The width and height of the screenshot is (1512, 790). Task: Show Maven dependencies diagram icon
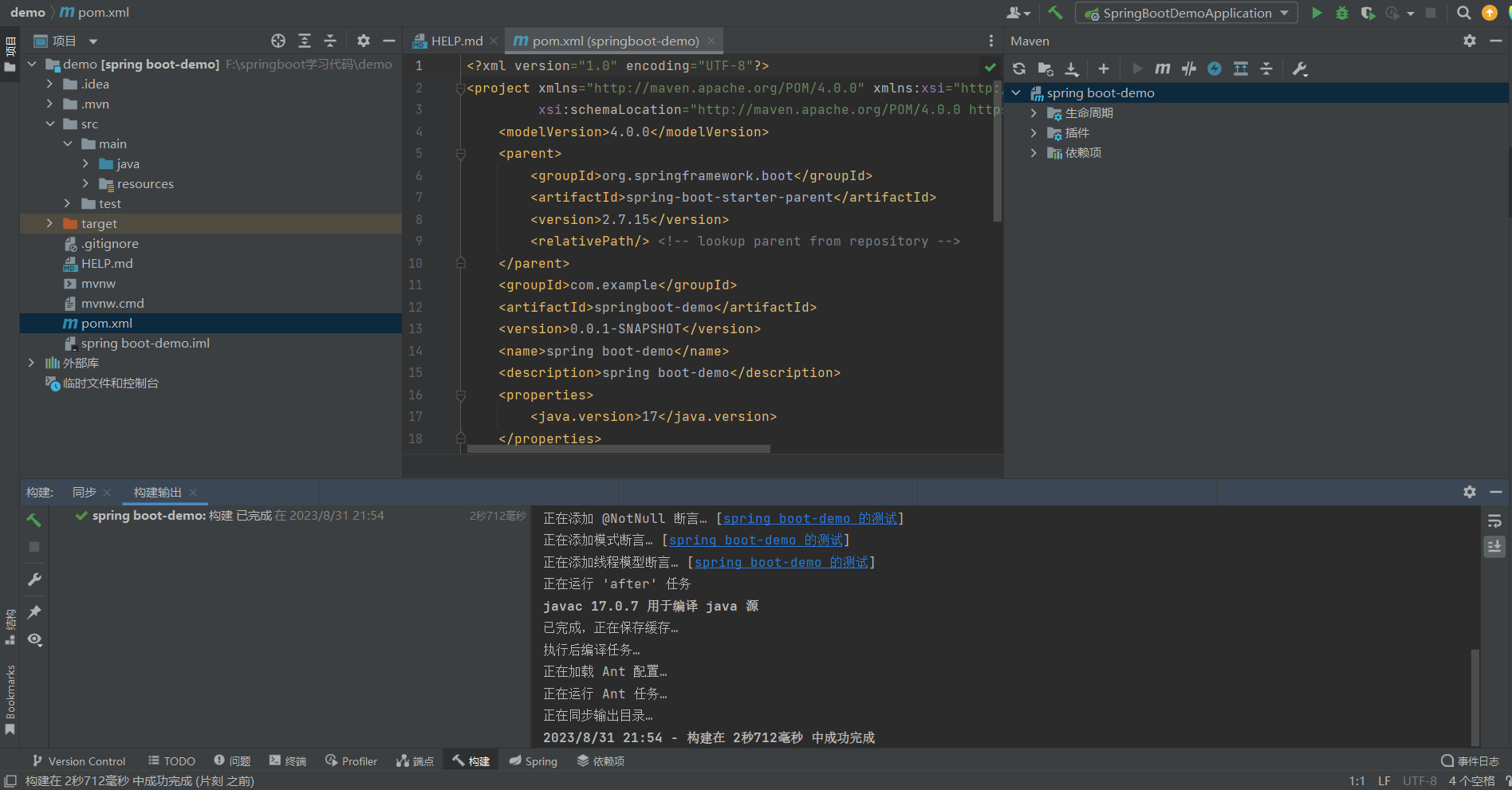click(x=1241, y=69)
